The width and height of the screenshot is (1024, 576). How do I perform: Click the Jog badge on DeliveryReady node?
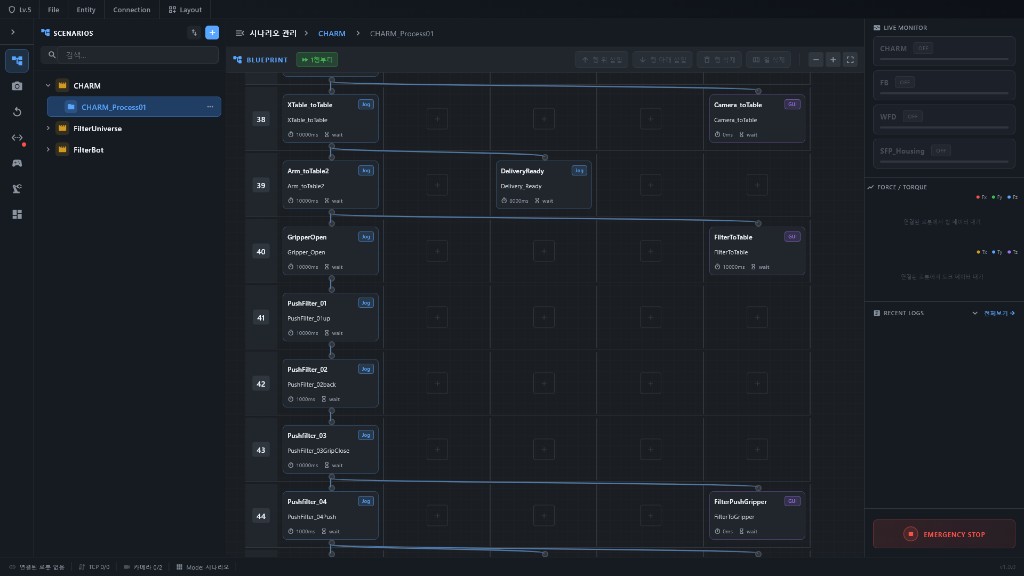(579, 170)
